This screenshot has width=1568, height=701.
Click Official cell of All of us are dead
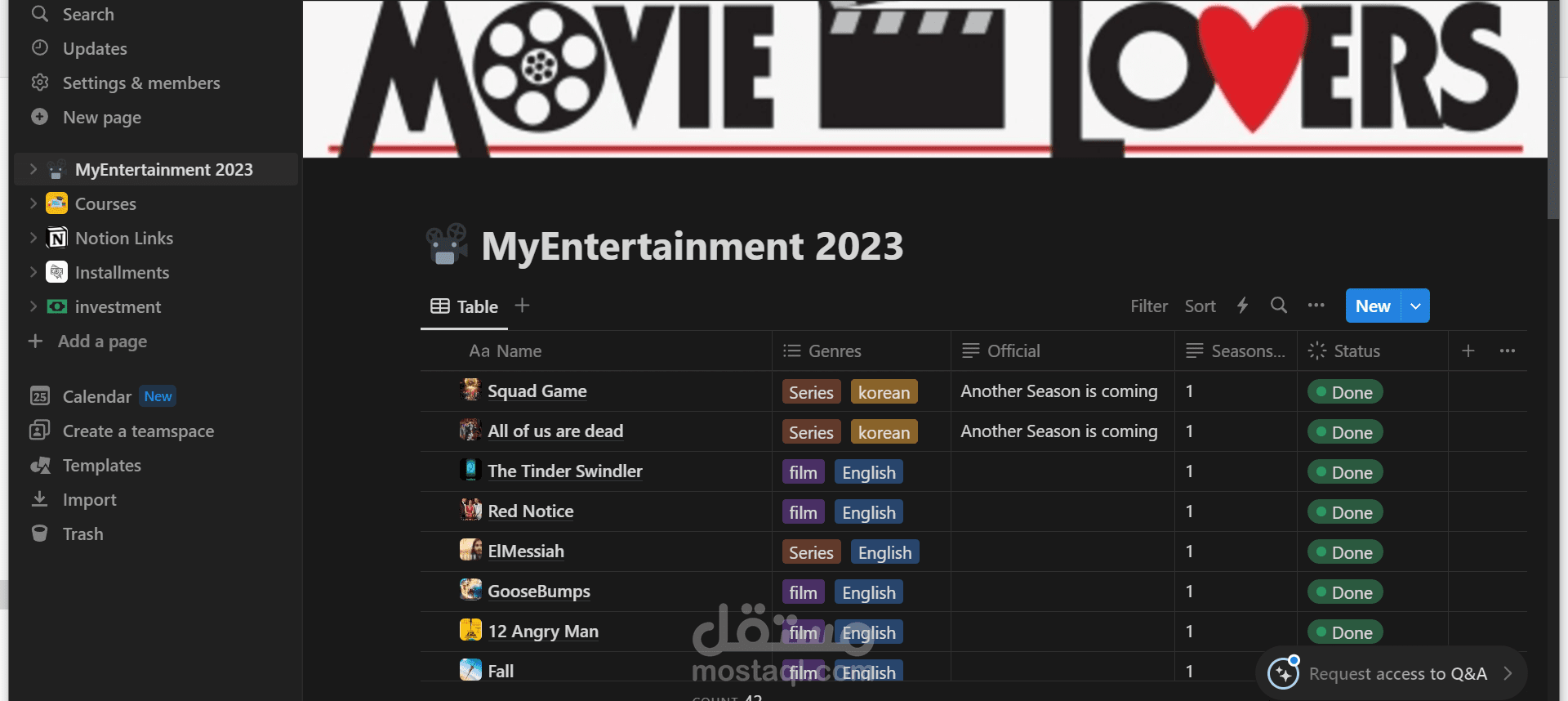(x=1062, y=431)
